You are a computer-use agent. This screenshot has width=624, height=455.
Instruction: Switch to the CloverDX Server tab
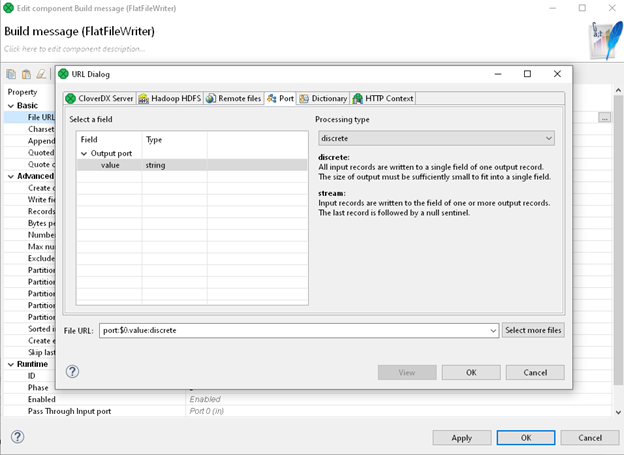click(99, 98)
